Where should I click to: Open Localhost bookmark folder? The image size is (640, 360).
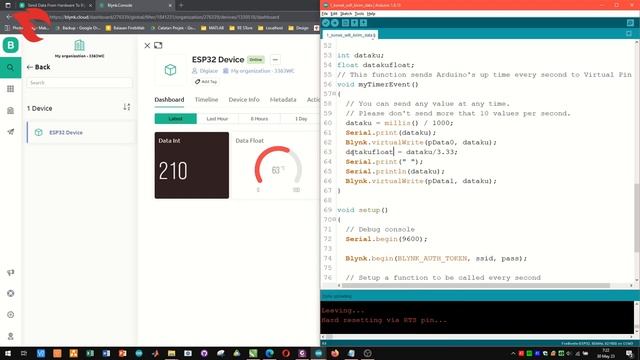click(x=271, y=28)
